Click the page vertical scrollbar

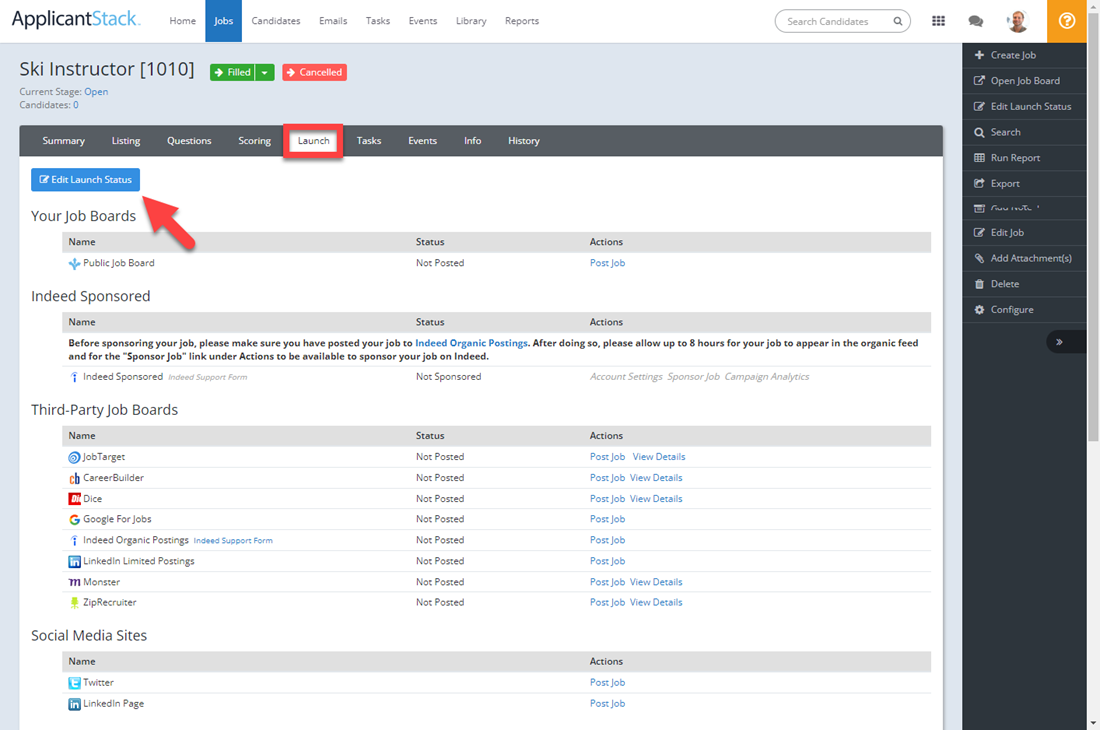click(x=1093, y=300)
